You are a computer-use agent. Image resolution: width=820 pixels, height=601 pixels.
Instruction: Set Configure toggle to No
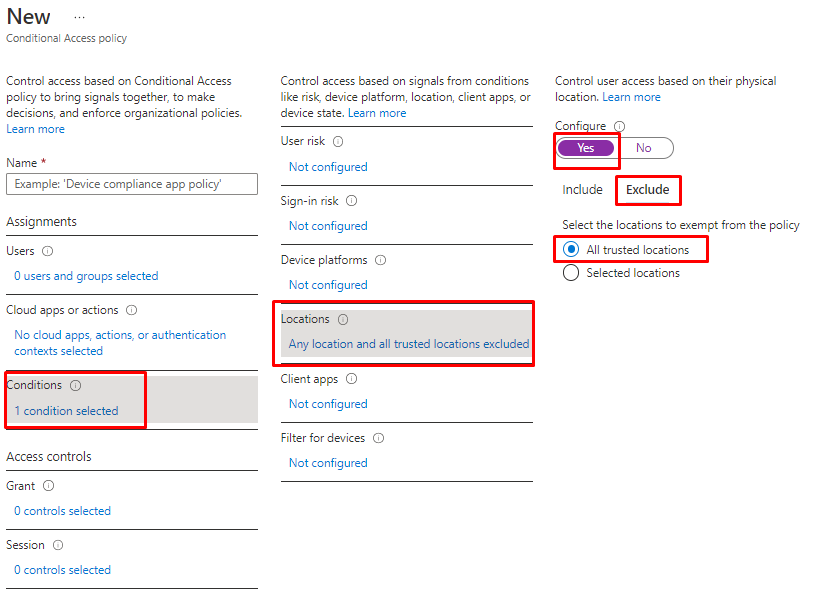[x=643, y=148]
